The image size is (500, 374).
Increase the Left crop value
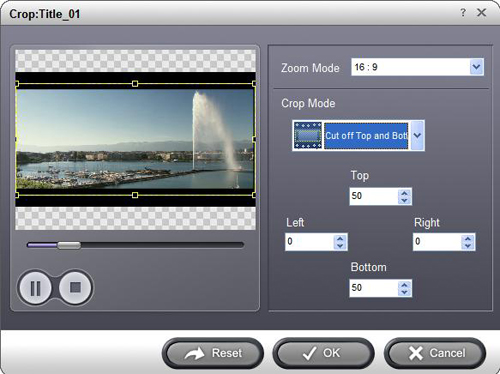pyautogui.click(x=340, y=239)
